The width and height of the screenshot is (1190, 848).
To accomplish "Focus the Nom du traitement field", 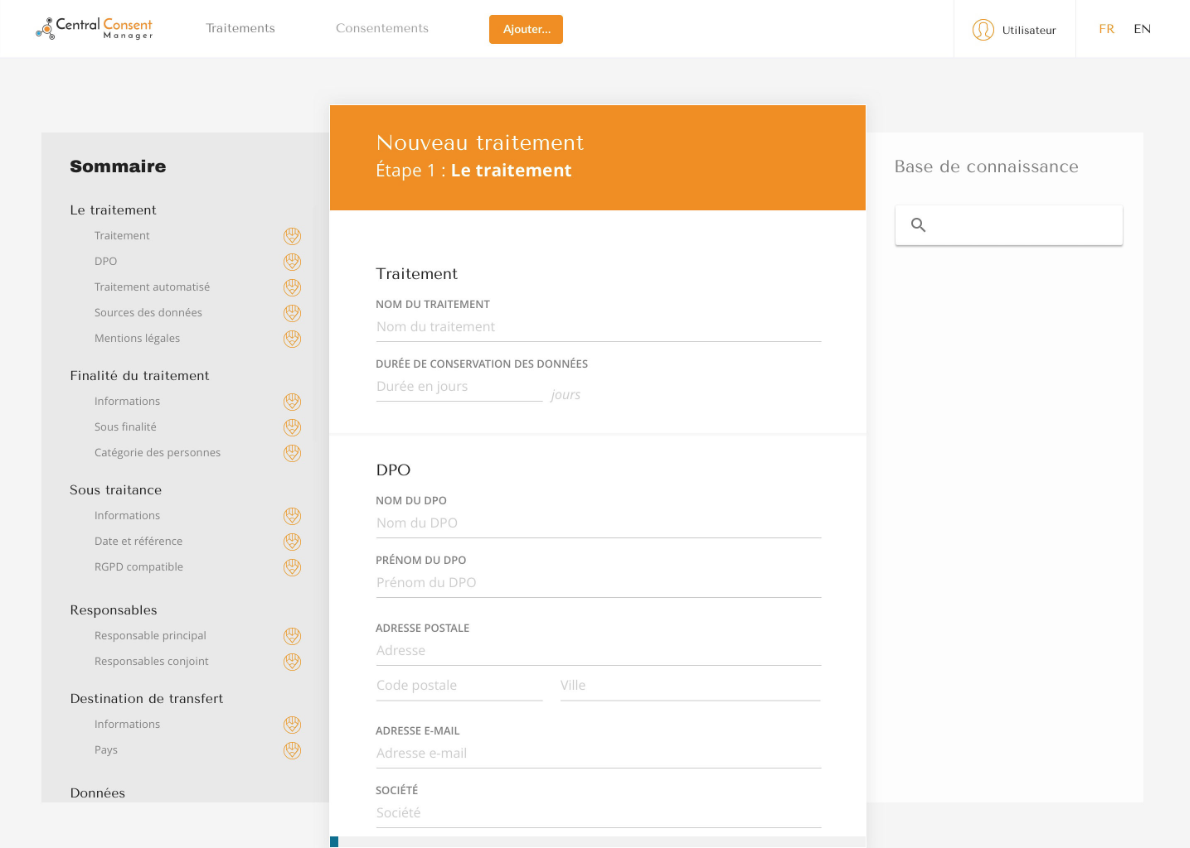I will (598, 327).
